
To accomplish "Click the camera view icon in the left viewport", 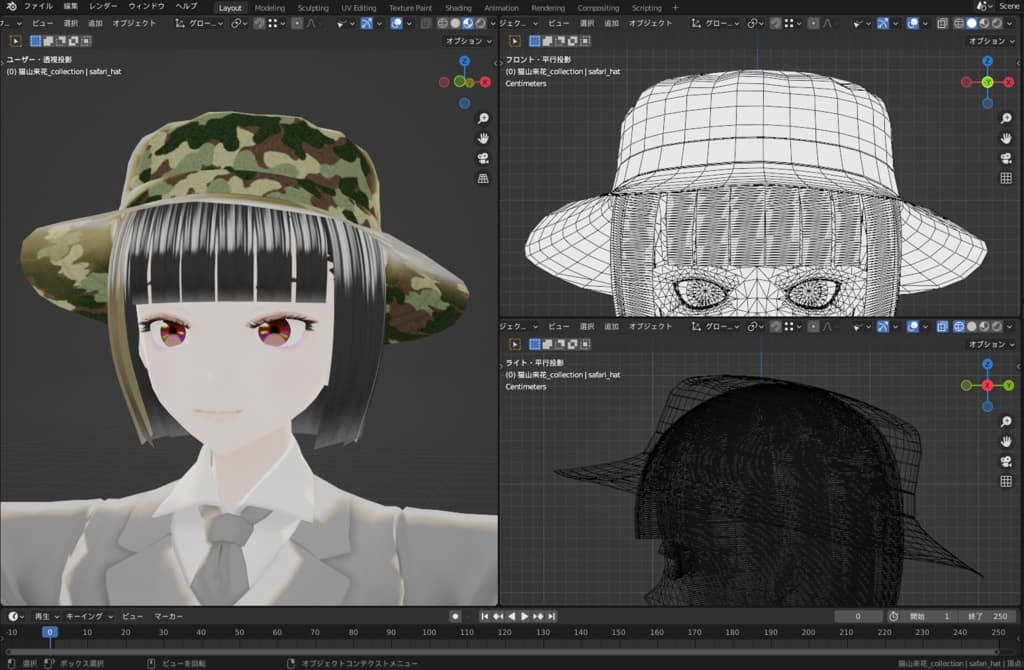I will click(x=483, y=158).
